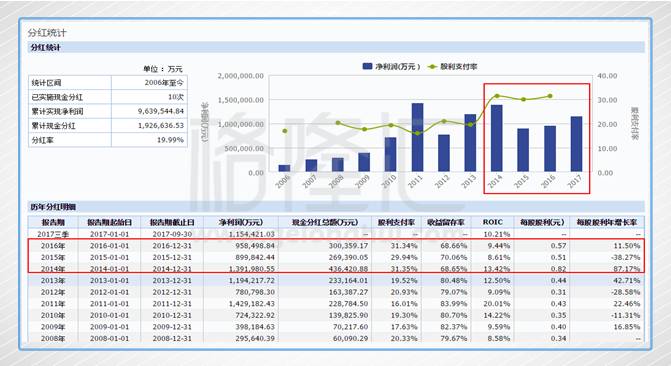Select the 2013年 table row
671x366 pixels.
pos(336,280)
